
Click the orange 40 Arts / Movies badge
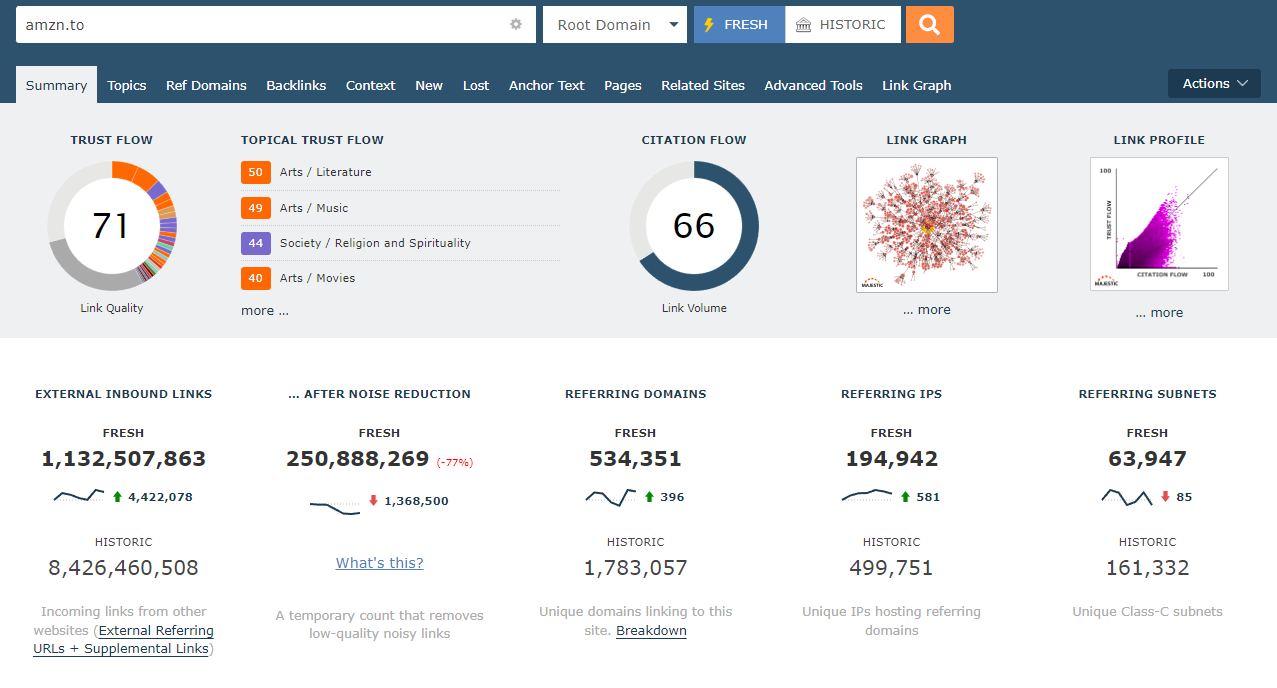[256, 278]
